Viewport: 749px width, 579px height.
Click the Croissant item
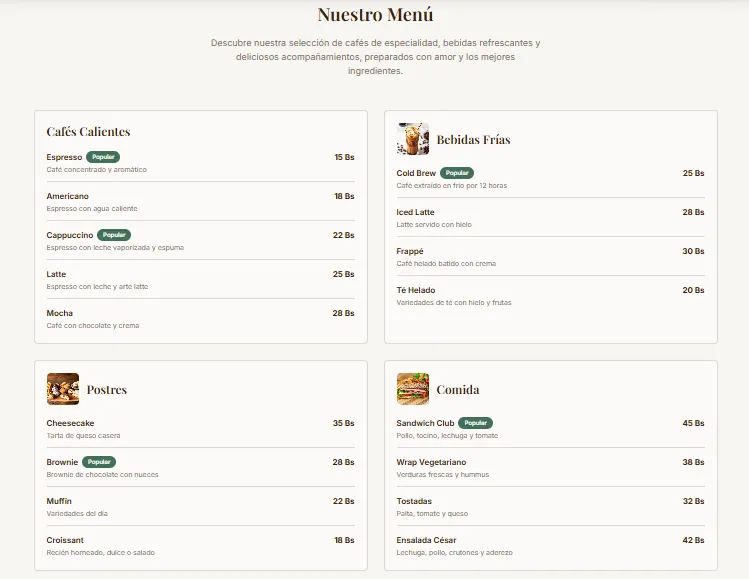[65, 540]
